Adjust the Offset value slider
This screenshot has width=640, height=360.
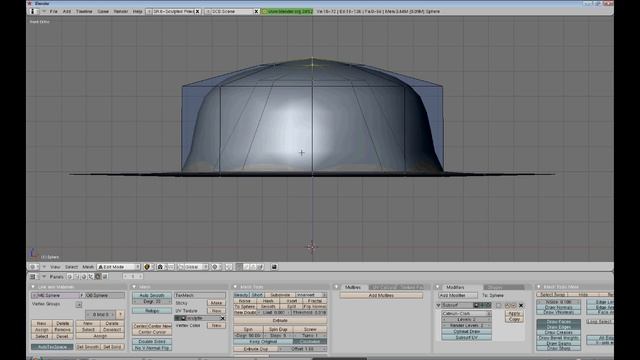click(303, 349)
